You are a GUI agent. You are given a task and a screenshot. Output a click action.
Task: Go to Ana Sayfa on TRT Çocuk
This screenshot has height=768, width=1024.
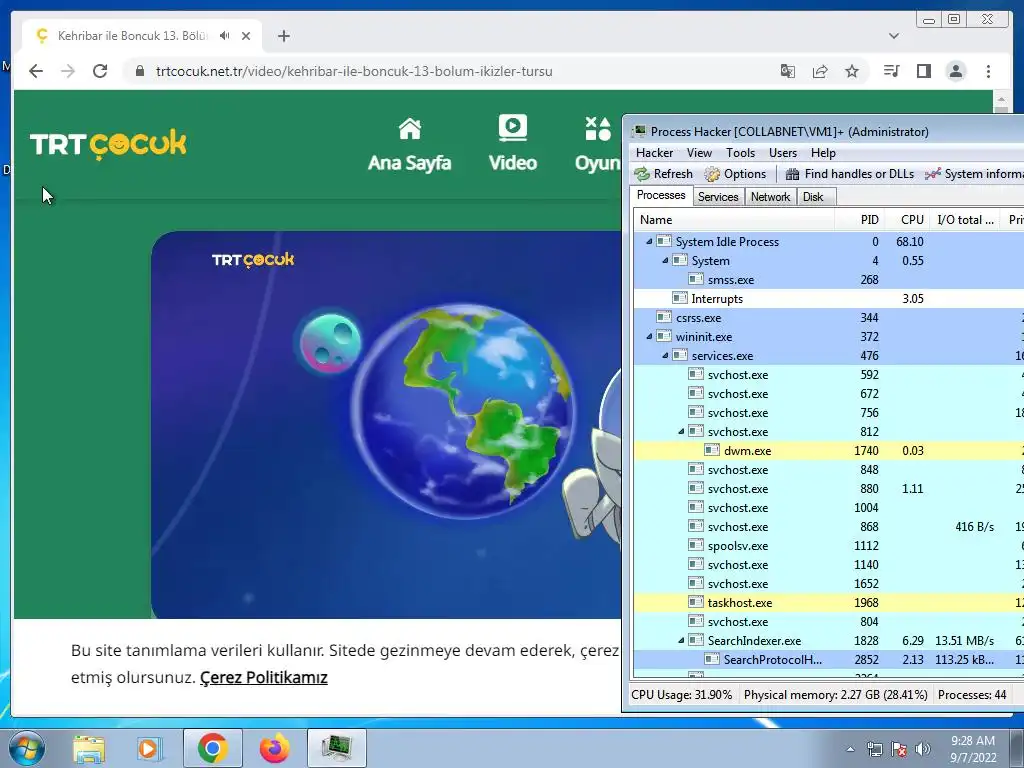409,145
